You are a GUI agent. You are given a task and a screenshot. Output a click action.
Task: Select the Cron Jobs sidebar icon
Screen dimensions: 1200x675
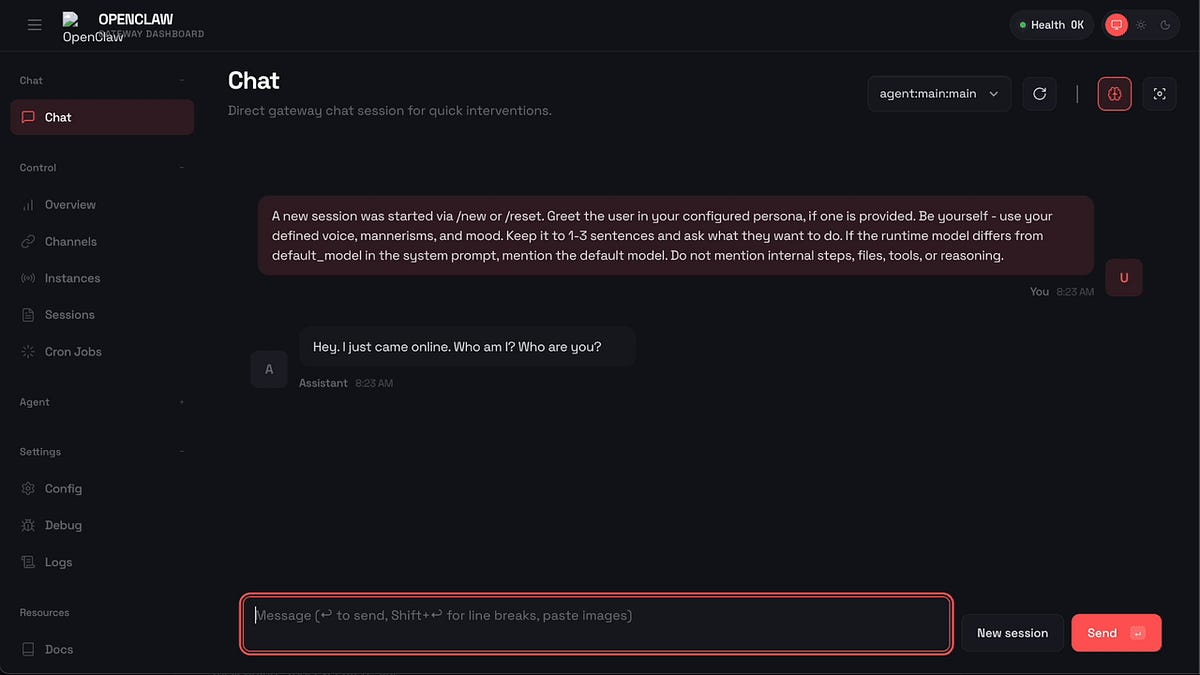point(27,351)
